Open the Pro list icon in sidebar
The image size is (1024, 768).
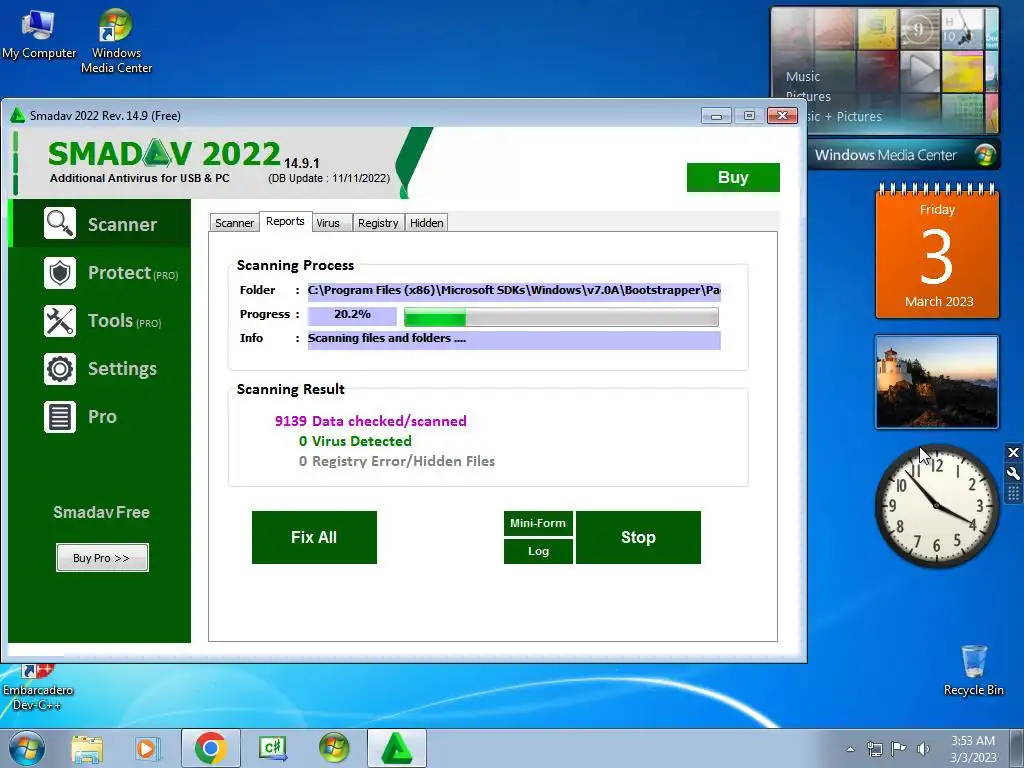coord(60,417)
